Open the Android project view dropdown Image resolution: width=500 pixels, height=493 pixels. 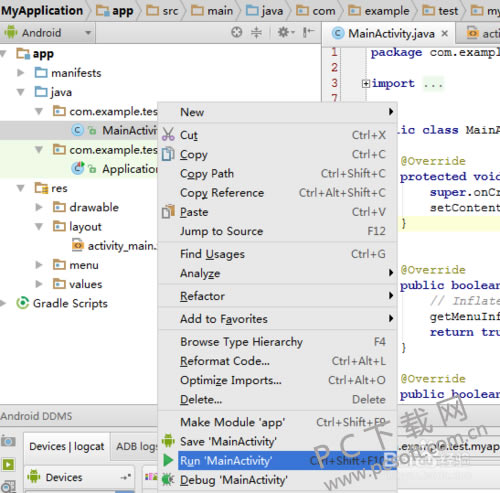tap(48, 33)
